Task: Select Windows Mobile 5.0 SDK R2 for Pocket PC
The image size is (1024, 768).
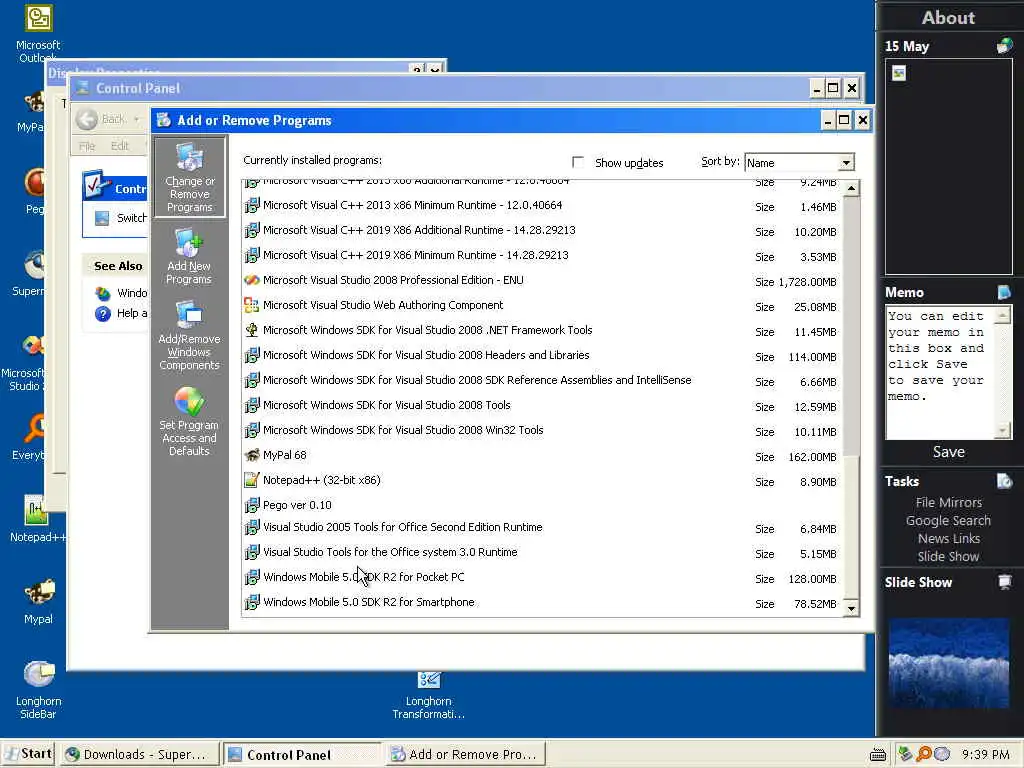Action: [x=541, y=578]
